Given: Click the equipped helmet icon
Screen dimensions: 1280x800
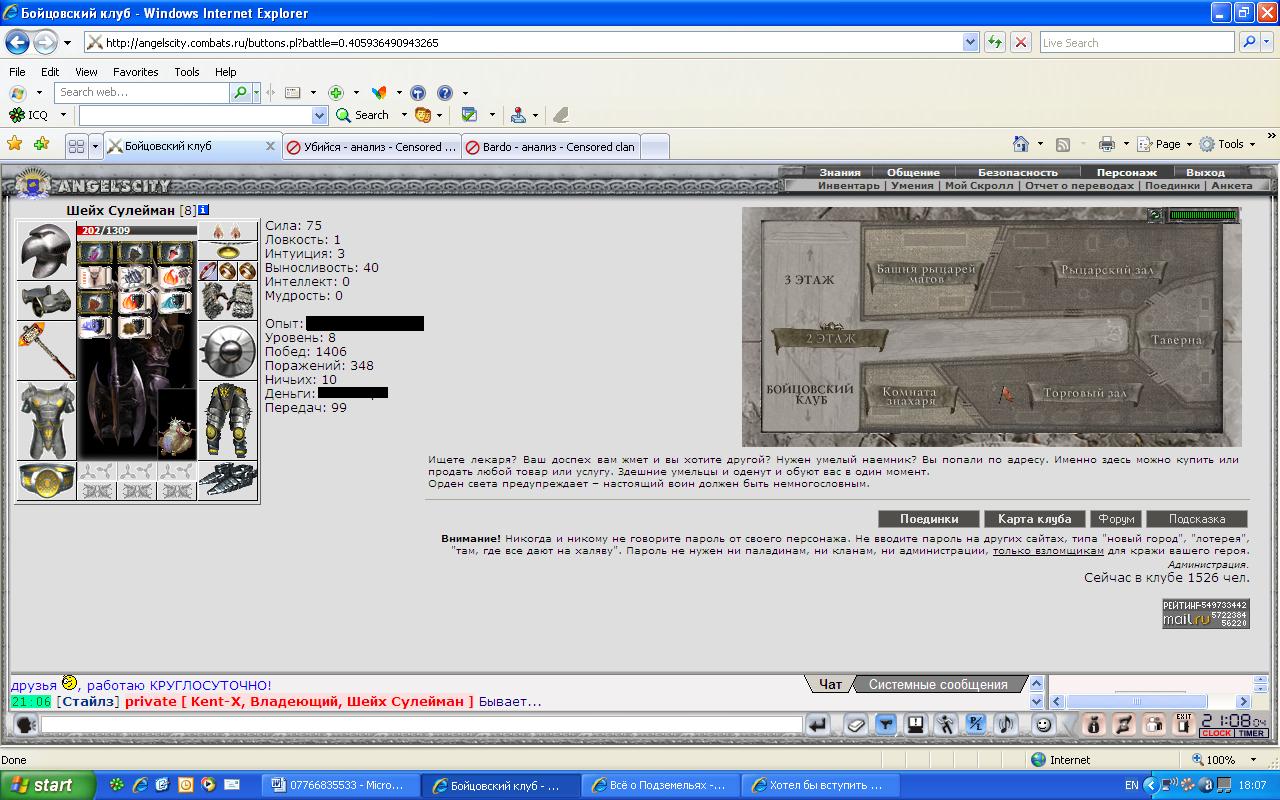Looking at the screenshot, I should 46,250.
